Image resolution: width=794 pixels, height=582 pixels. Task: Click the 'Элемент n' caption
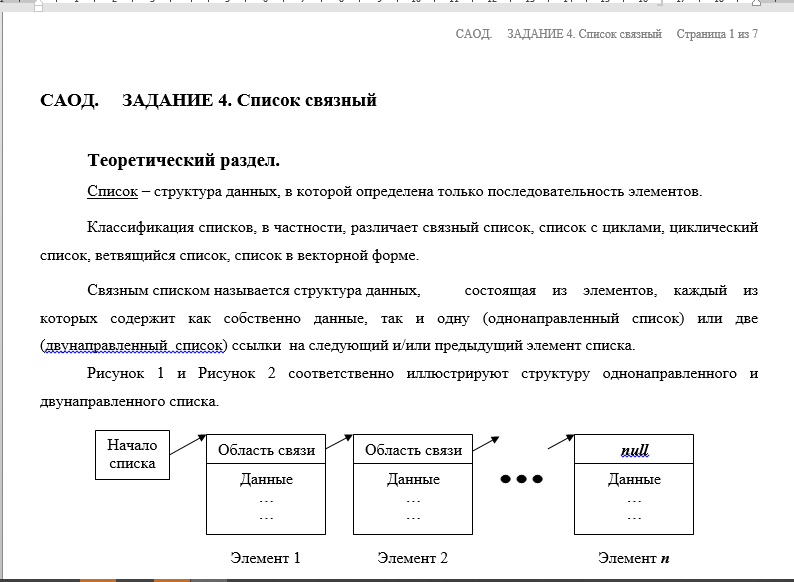tap(634, 558)
